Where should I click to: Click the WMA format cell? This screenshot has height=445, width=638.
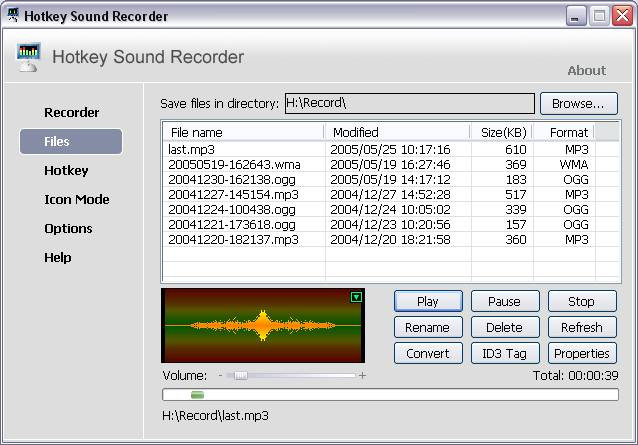(x=574, y=165)
